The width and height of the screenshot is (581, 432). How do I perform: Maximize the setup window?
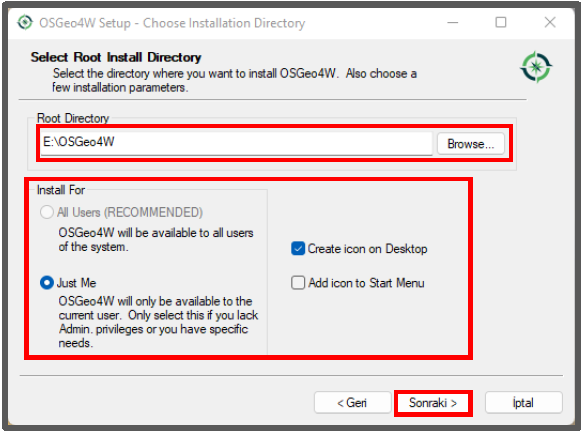501,23
